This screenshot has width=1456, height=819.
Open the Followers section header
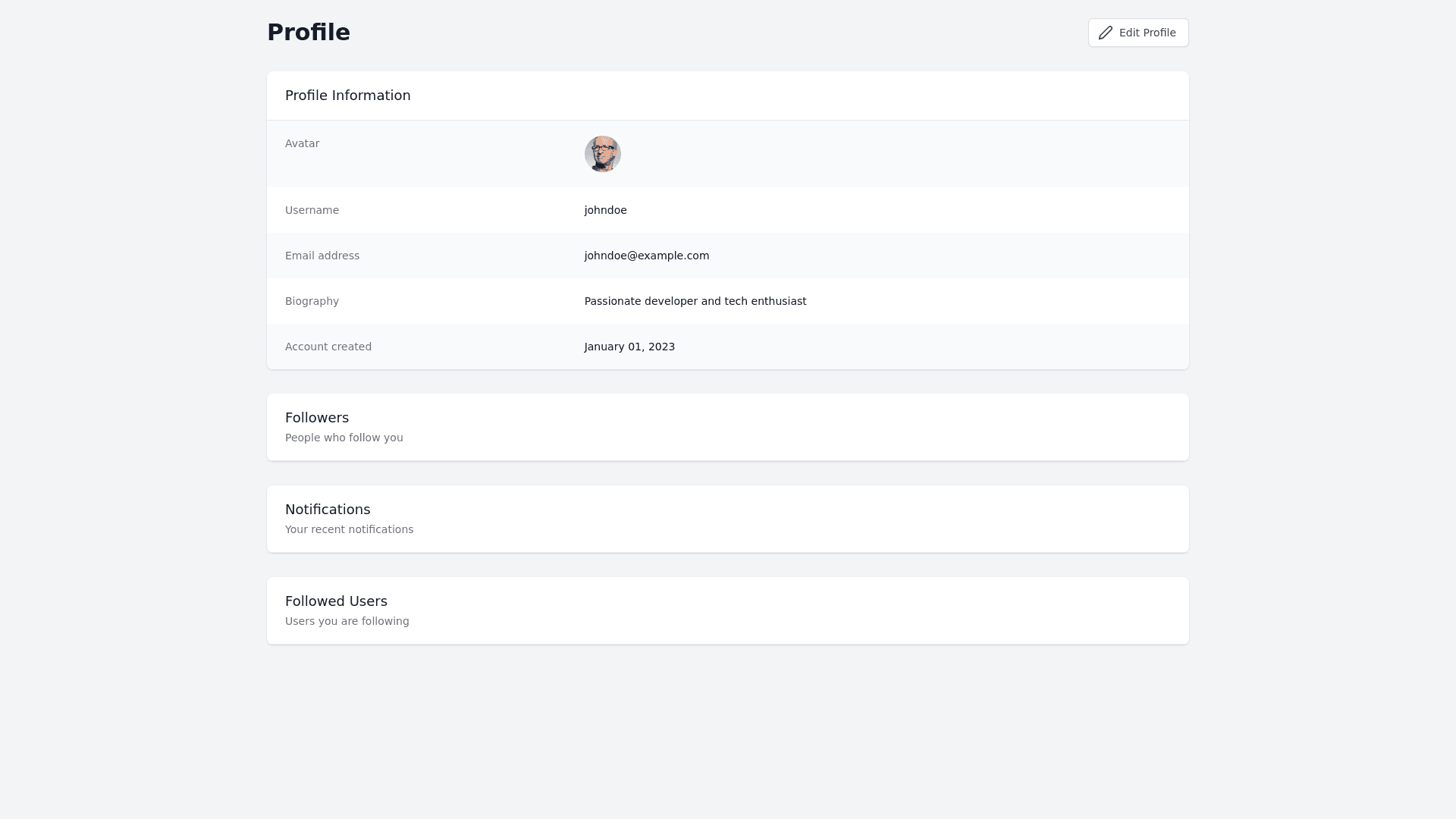coord(317,418)
